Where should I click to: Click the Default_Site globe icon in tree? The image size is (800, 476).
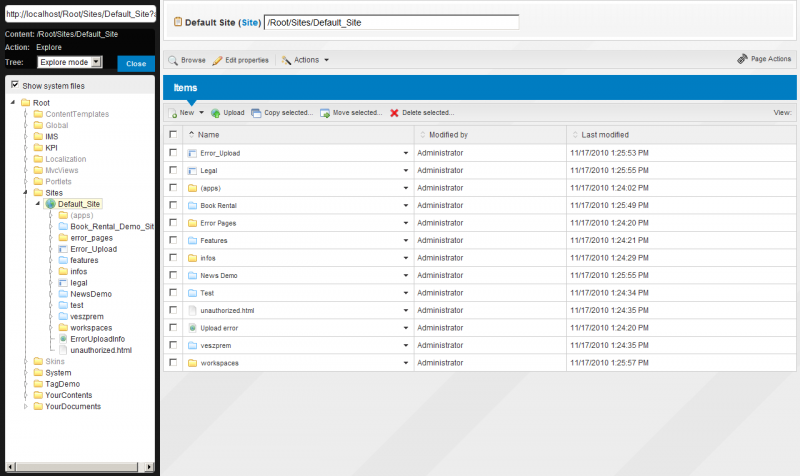coord(51,204)
